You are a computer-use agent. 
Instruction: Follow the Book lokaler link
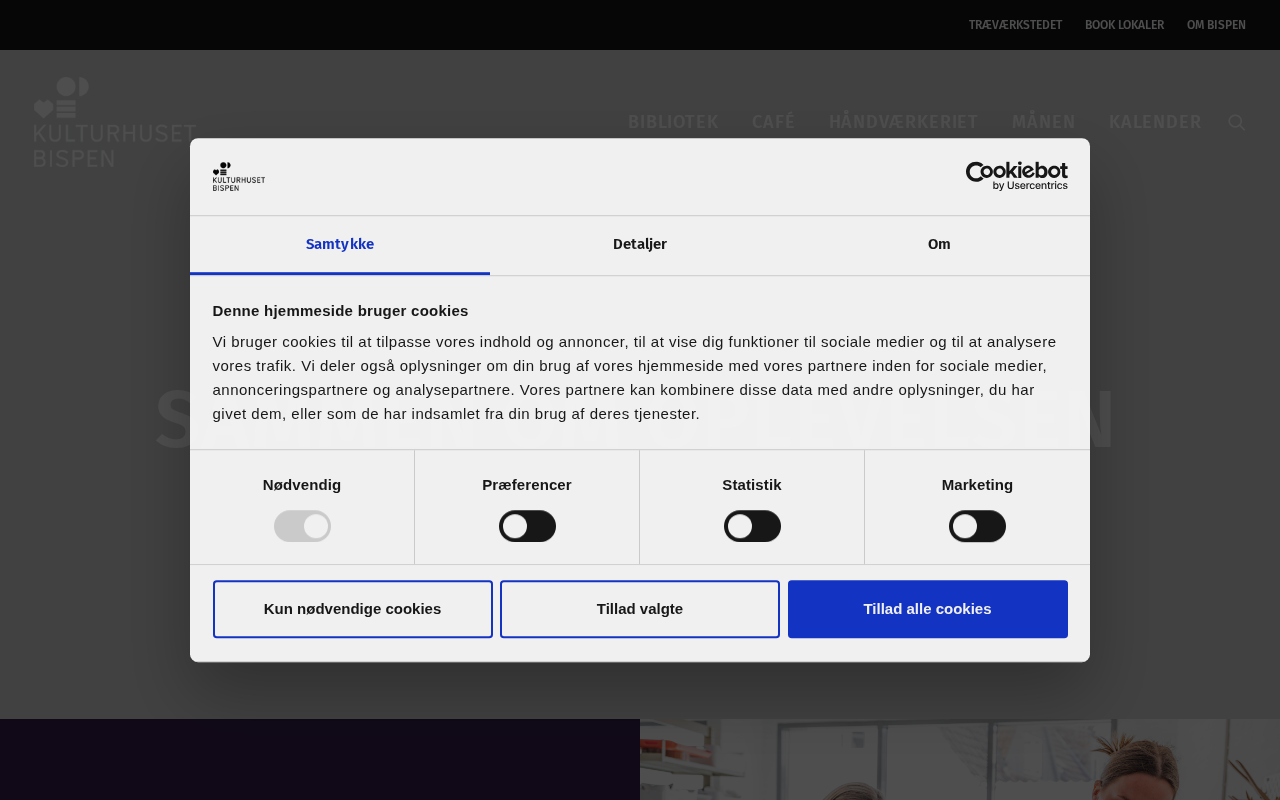tap(1124, 25)
